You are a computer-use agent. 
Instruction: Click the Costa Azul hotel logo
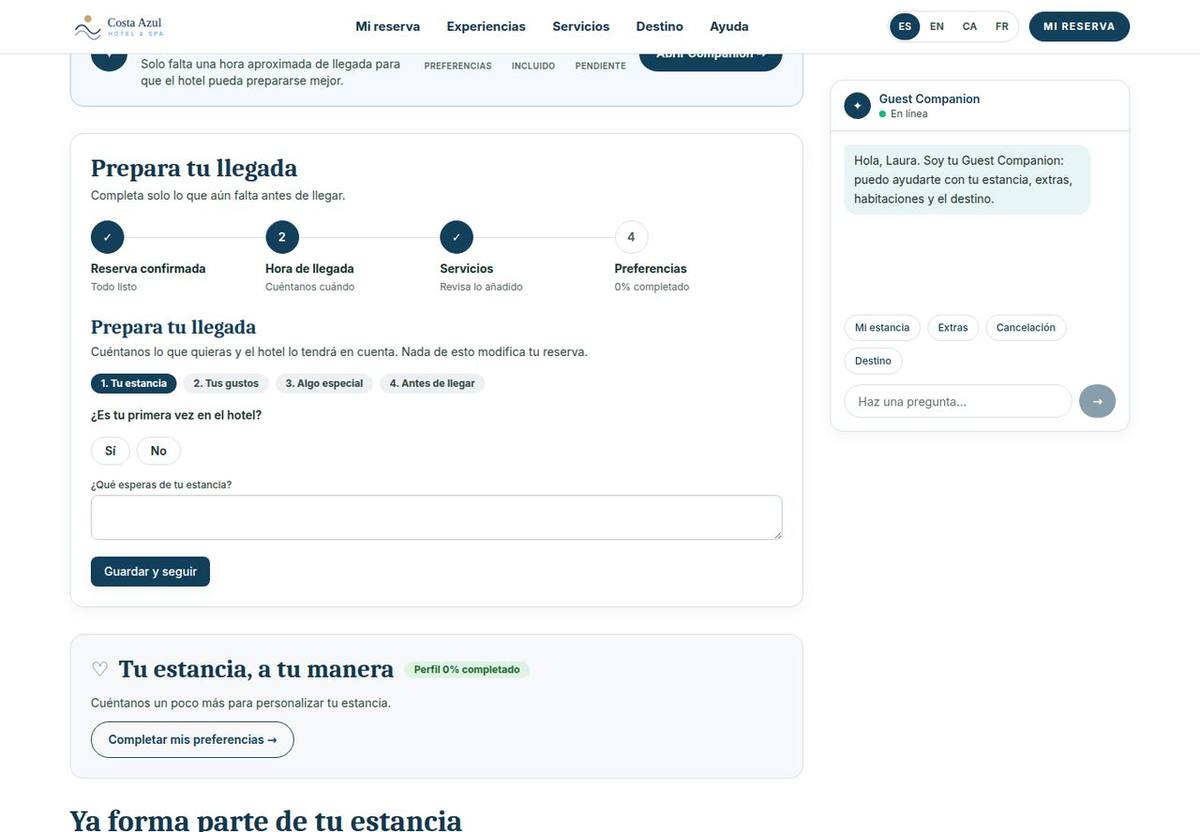point(118,27)
